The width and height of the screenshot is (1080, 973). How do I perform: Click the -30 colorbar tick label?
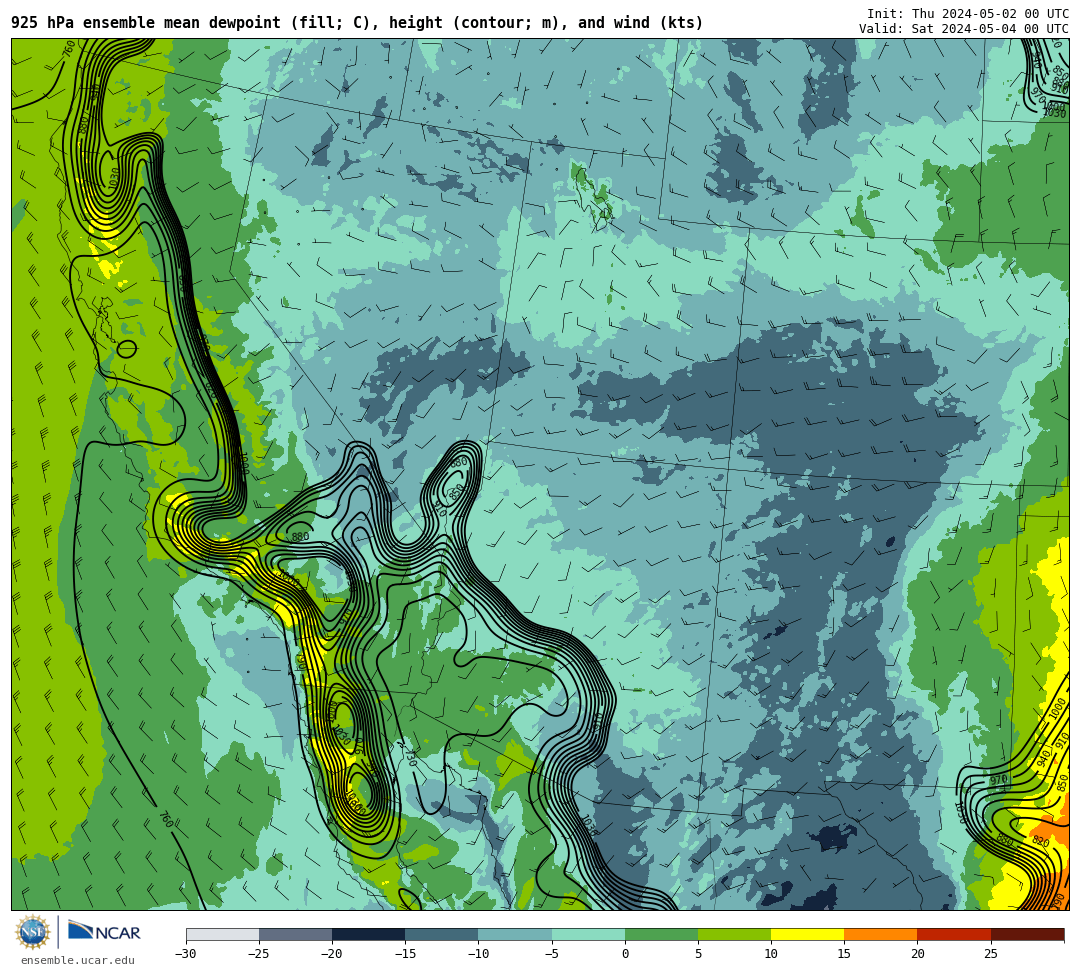click(186, 954)
